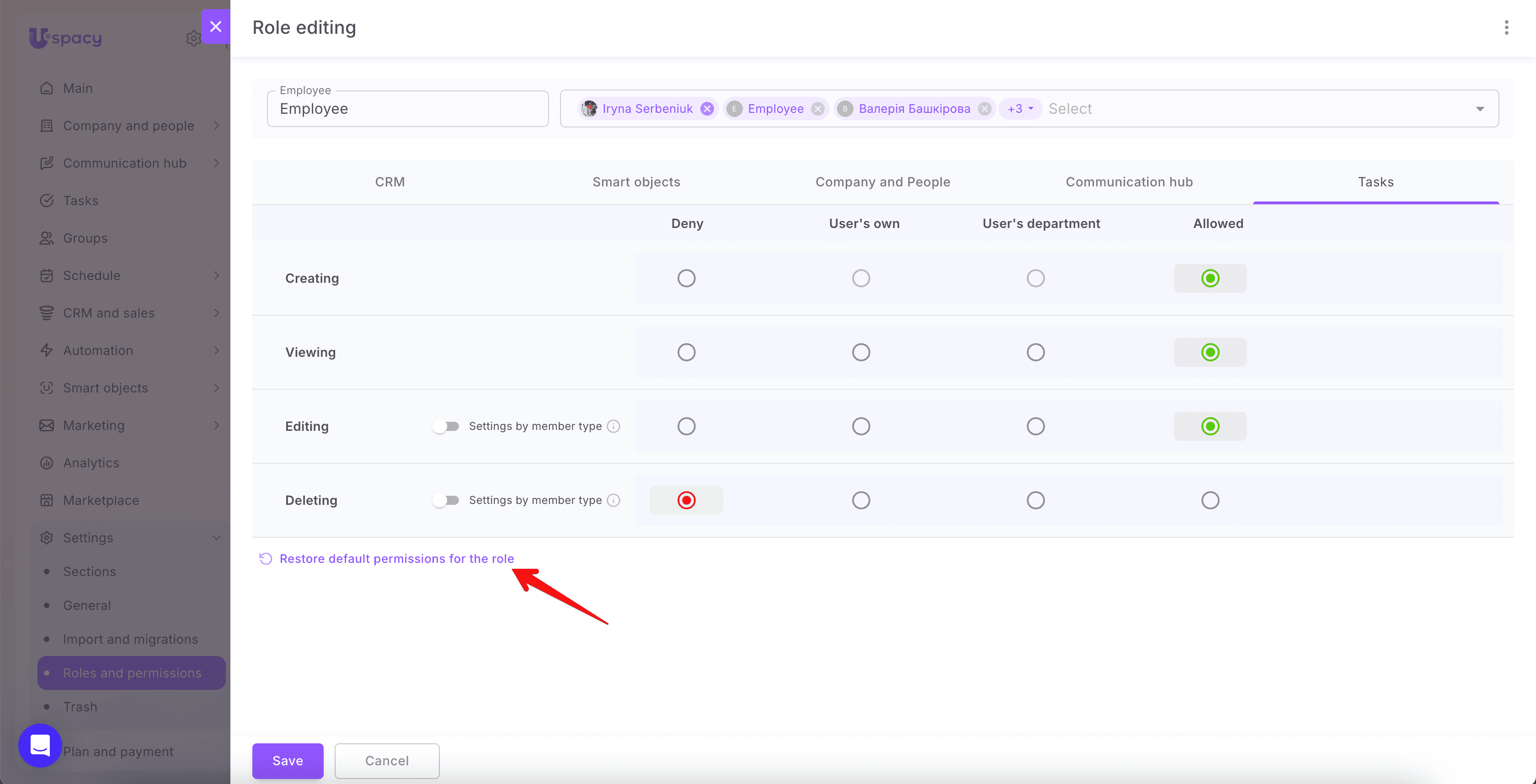
Task: Open the Main home icon
Action: [x=47, y=88]
